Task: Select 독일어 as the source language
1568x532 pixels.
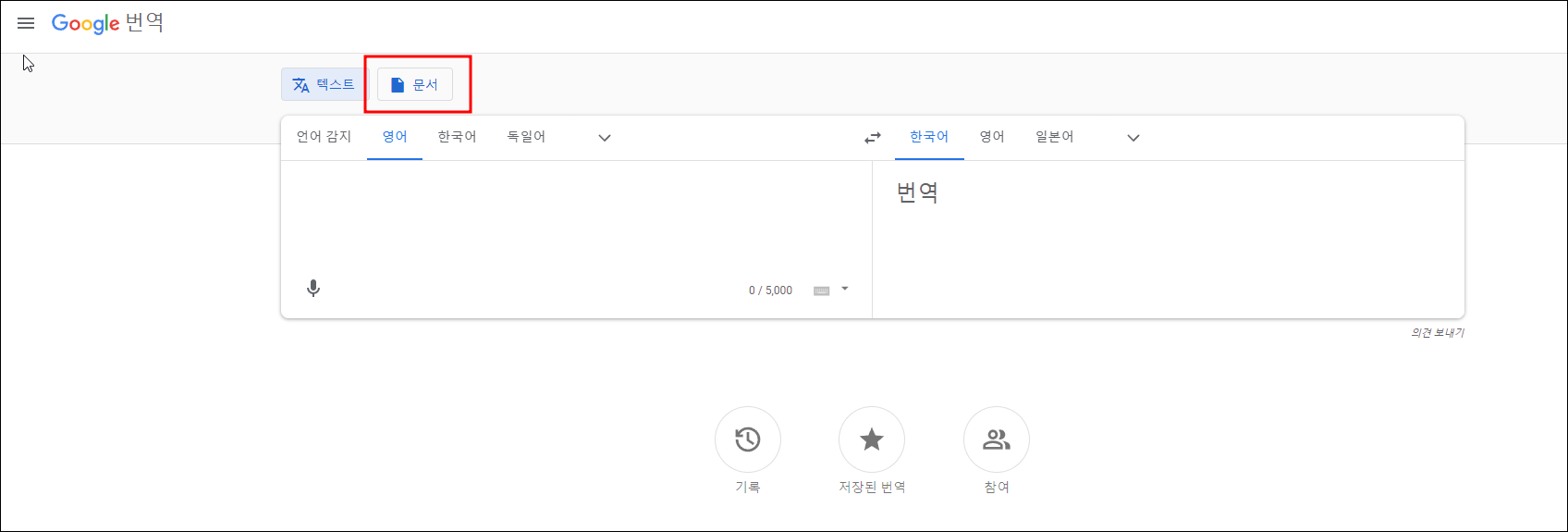Action: point(526,137)
